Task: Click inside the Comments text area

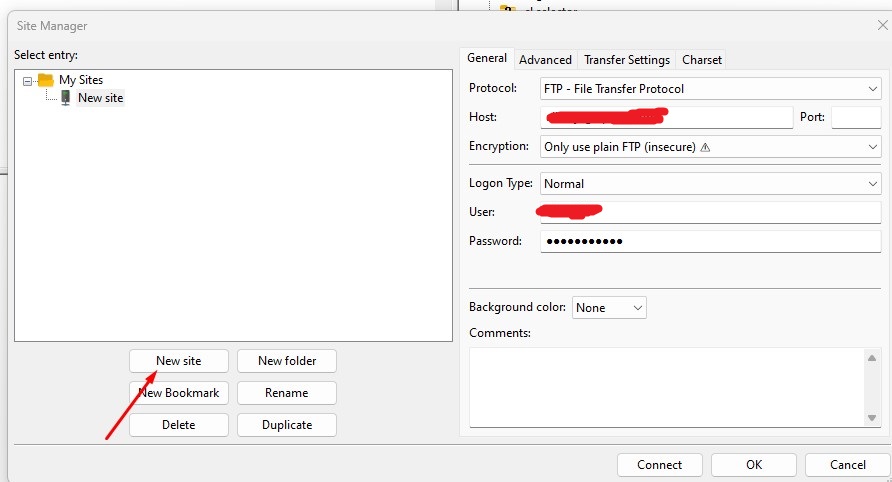Action: (667, 388)
